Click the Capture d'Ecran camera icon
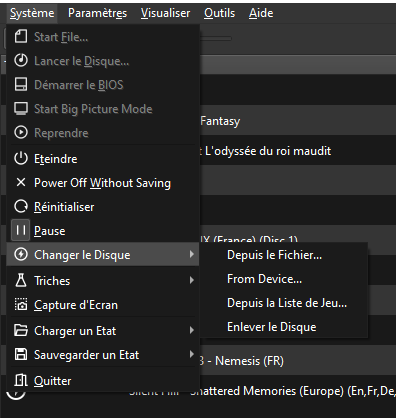This screenshot has width=396, height=418. click(21, 305)
